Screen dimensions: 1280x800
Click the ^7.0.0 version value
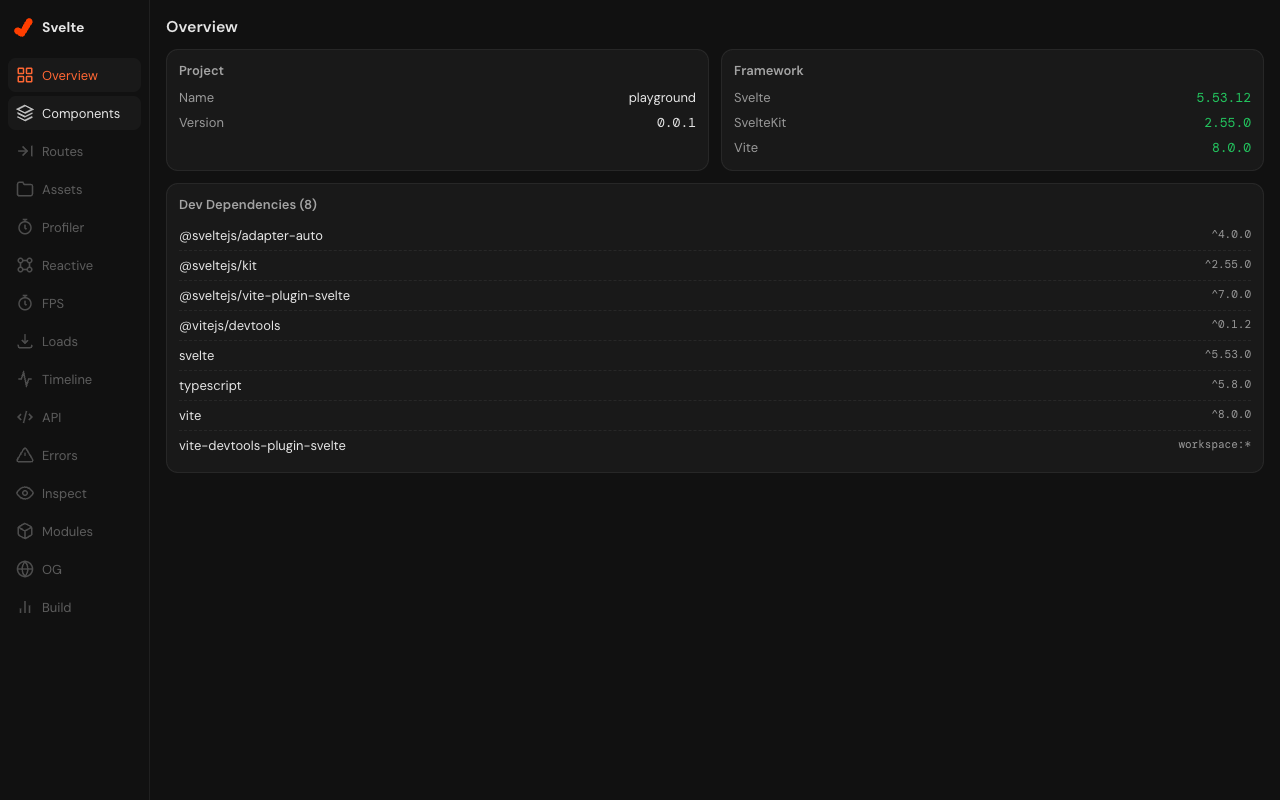click(1231, 295)
